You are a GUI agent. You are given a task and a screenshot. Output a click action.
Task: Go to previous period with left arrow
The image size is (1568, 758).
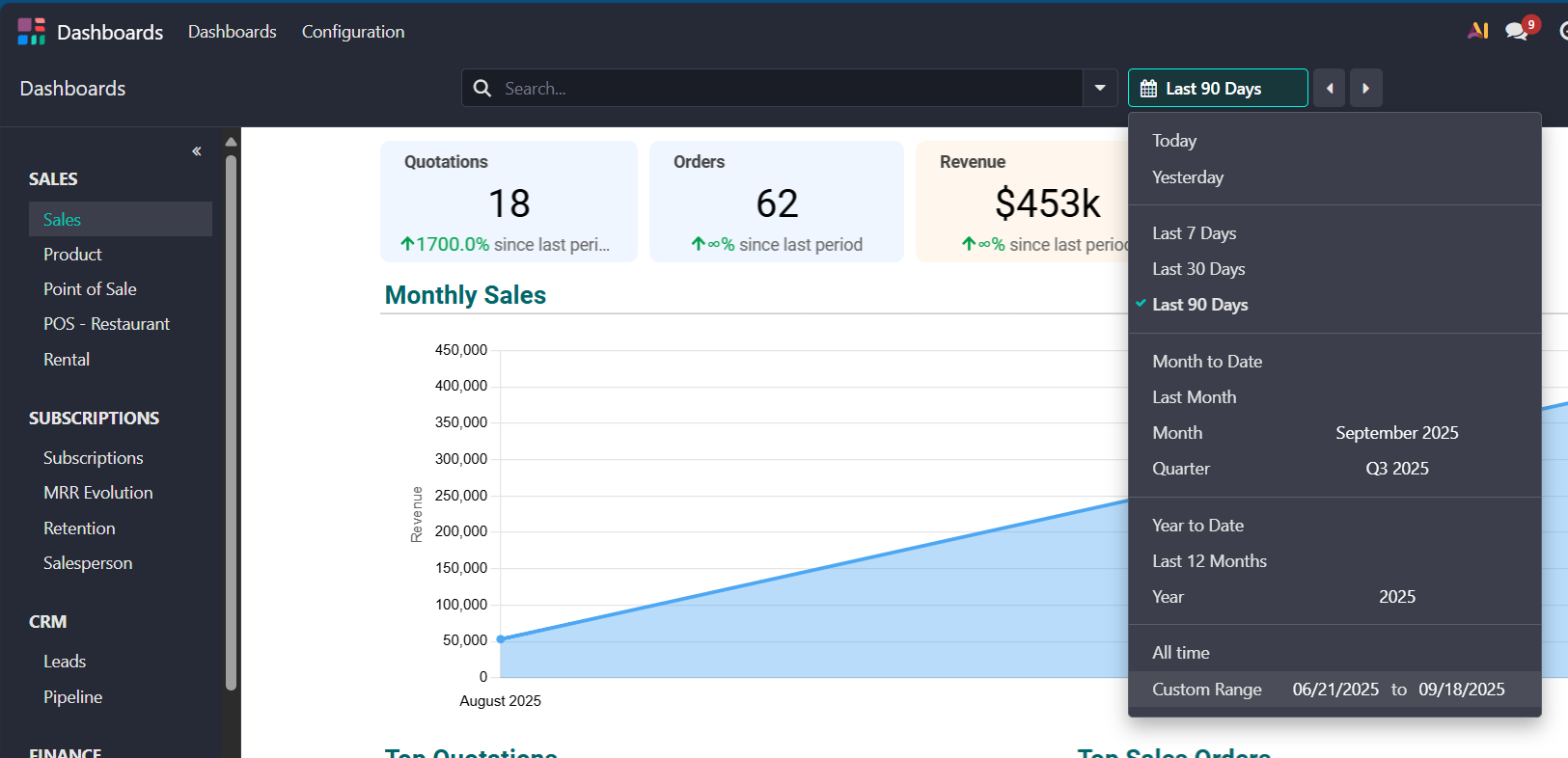pyautogui.click(x=1329, y=89)
